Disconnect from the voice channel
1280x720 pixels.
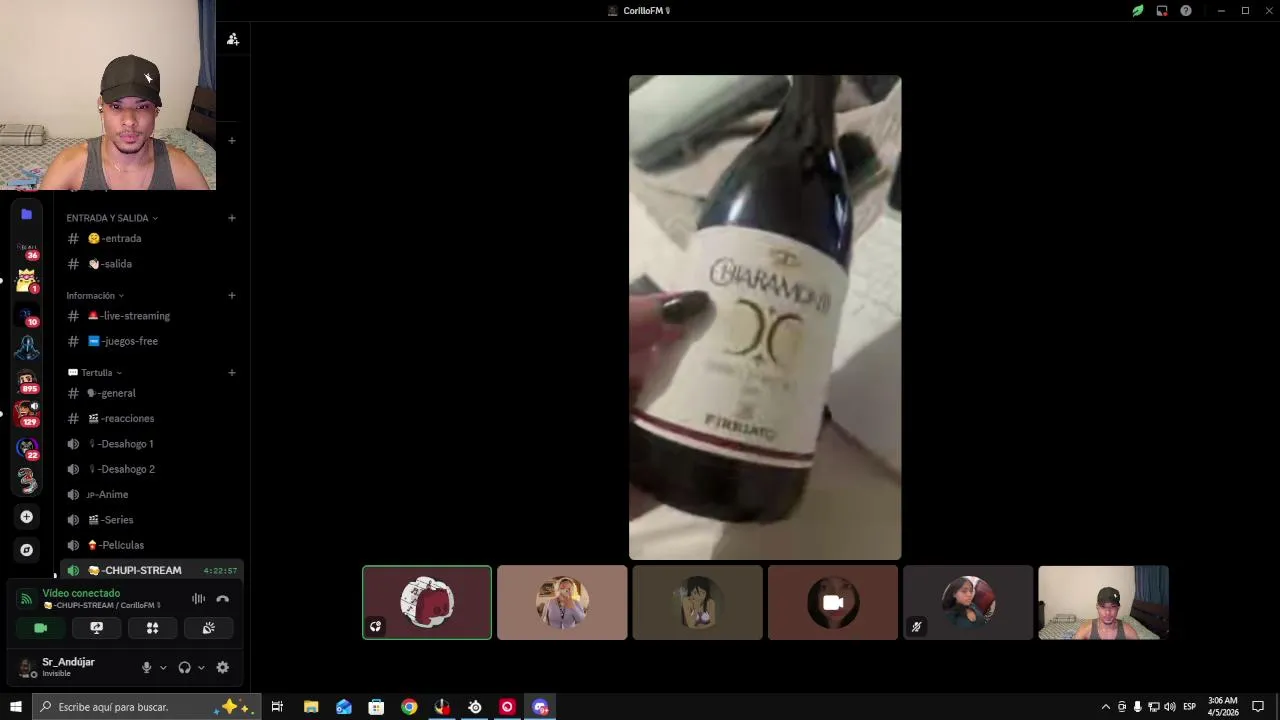pyautogui.click(x=222, y=599)
